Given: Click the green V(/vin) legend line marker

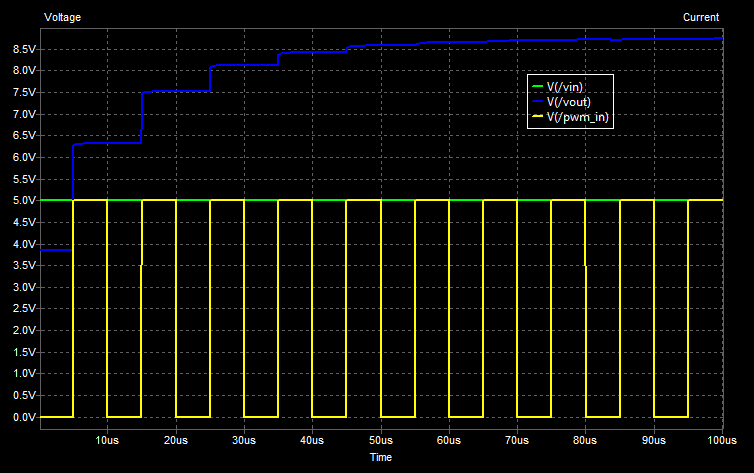Looking at the screenshot, I should pos(538,87).
